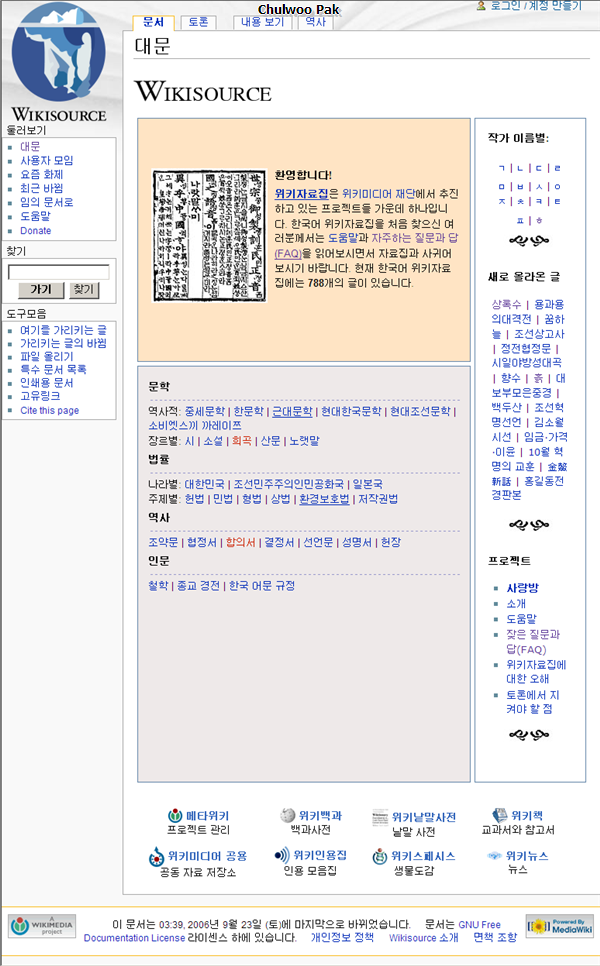600x966 pixels.
Task: Open 현대한국문학 link
Action: coord(351,412)
